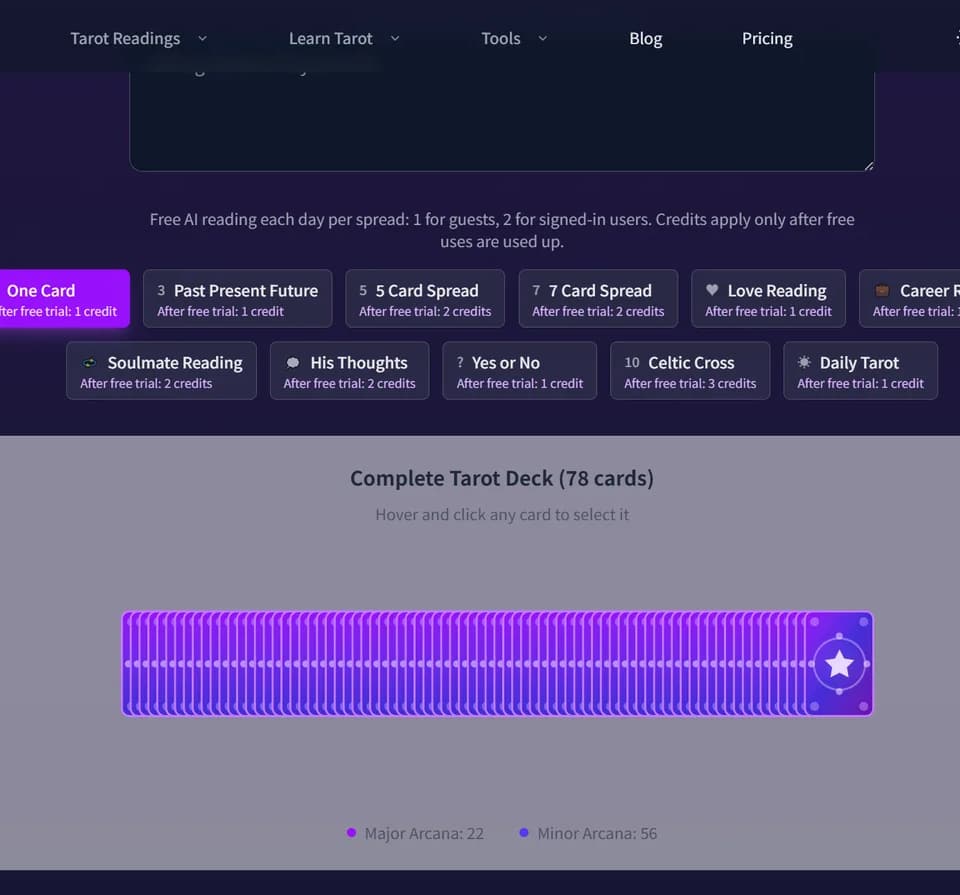Click the Minor Arcana blue legend dot
Image resolution: width=960 pixels, height=895 pixels.
pos(524,833)
